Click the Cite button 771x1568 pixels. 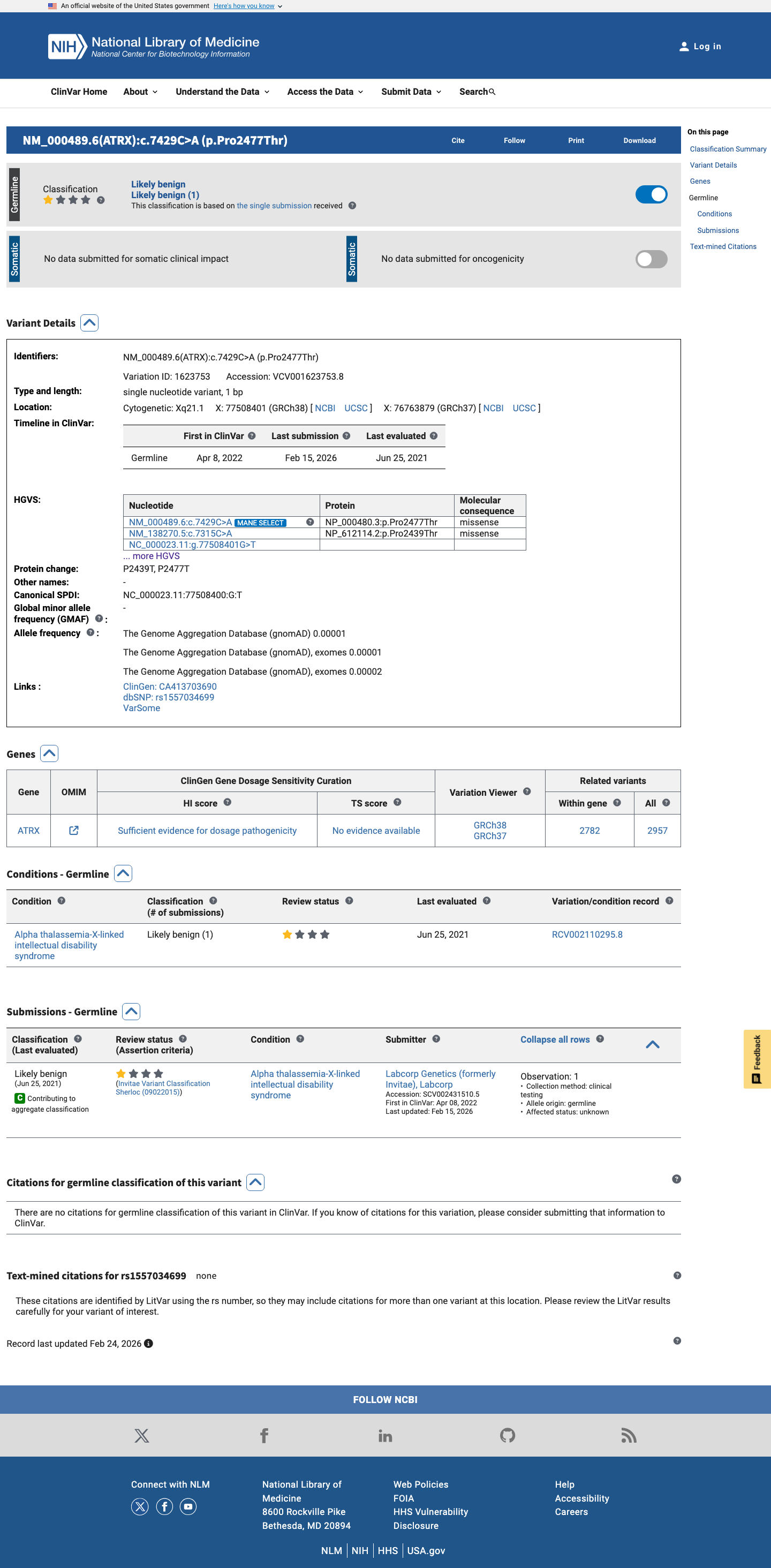pos(458,140)
